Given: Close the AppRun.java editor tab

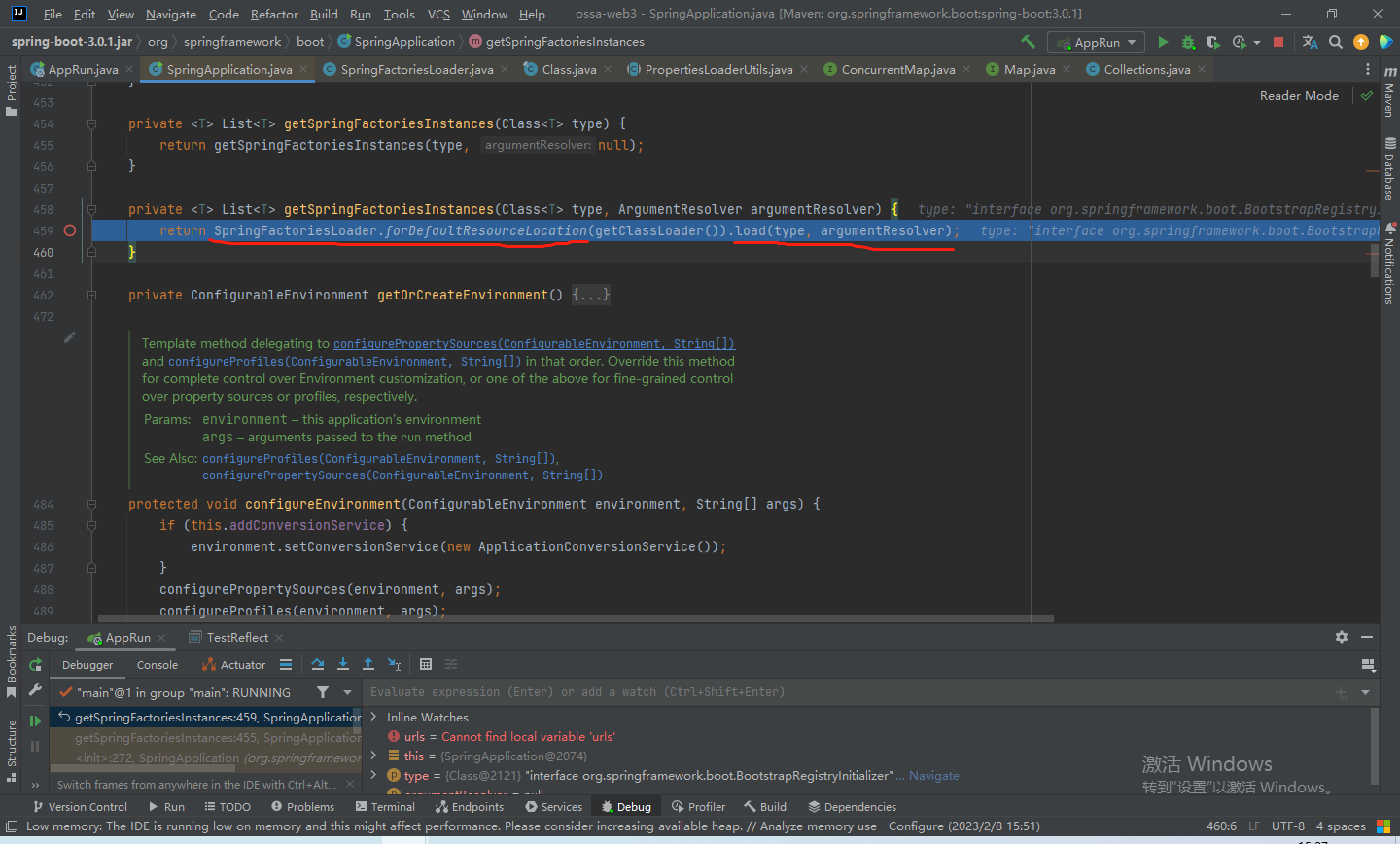Looking at the screenshot, I should point(129,69).
